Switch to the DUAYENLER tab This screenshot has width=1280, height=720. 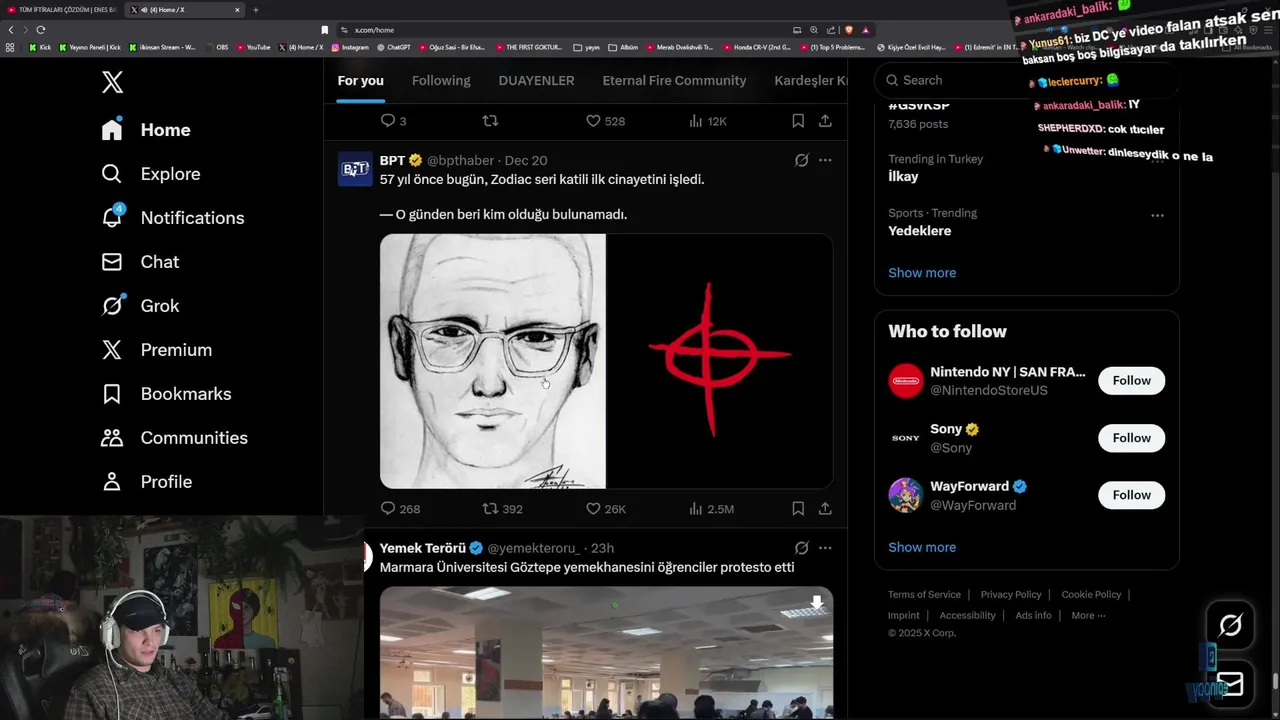[x=536, y=80]
